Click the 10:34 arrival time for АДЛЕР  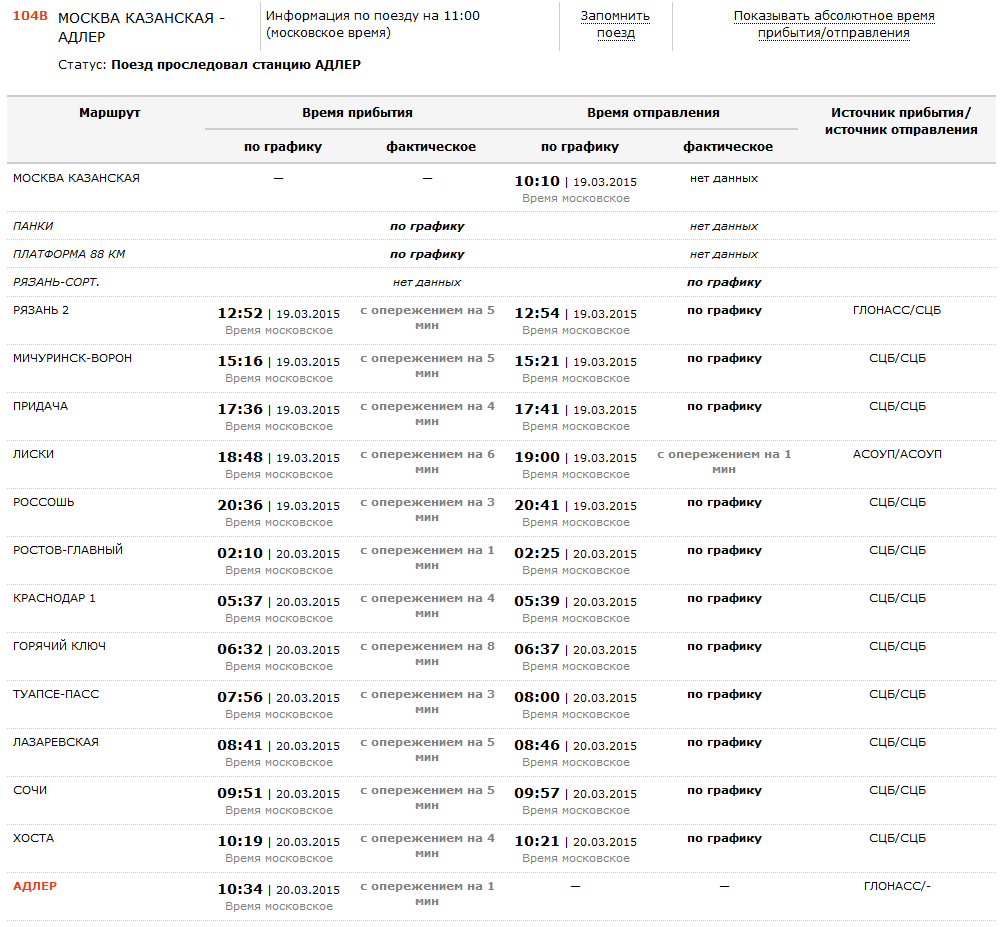pyautogui.click(x=240, y=889)
